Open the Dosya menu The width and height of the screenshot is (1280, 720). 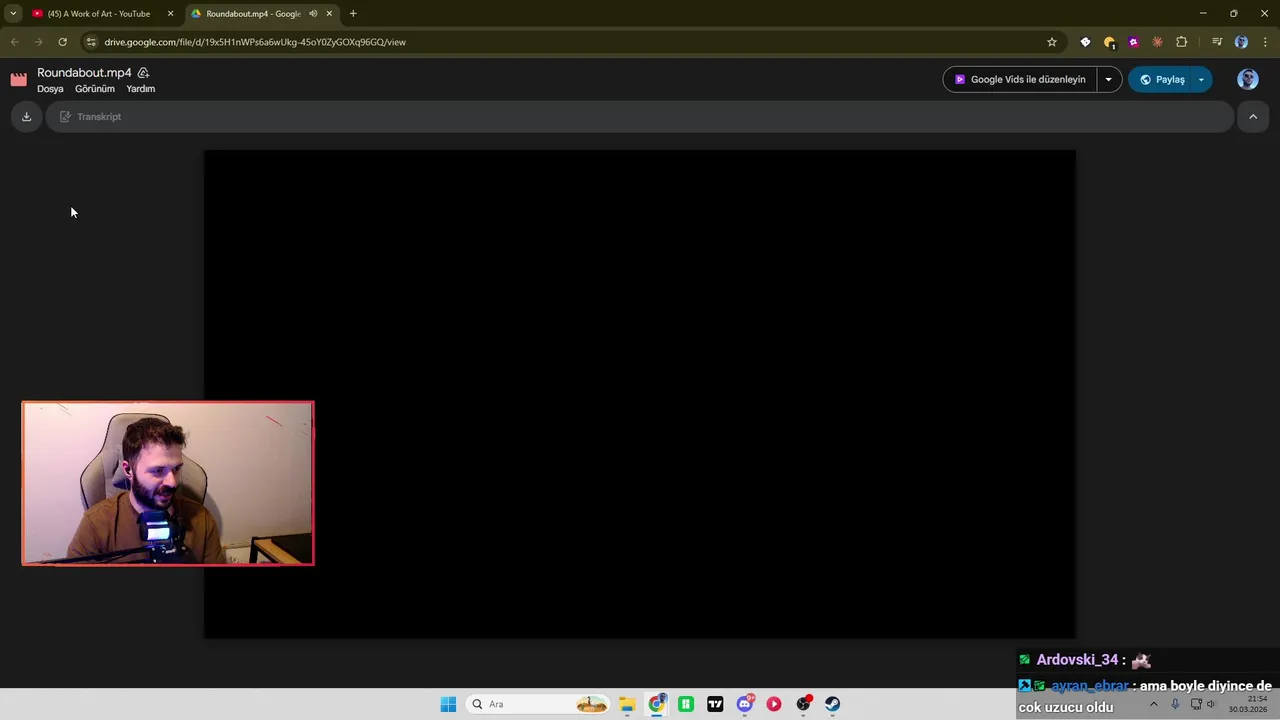tap(50, 89)
